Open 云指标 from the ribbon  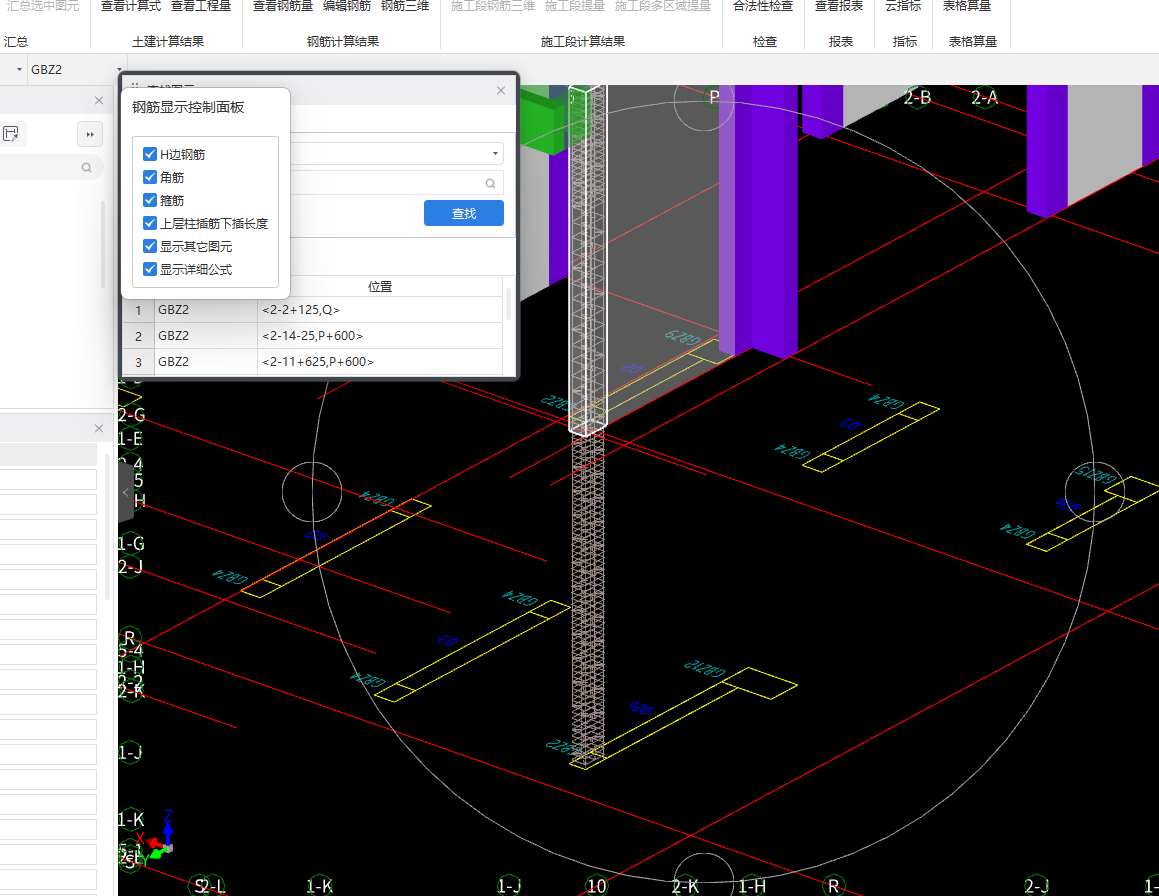point(903,6)
